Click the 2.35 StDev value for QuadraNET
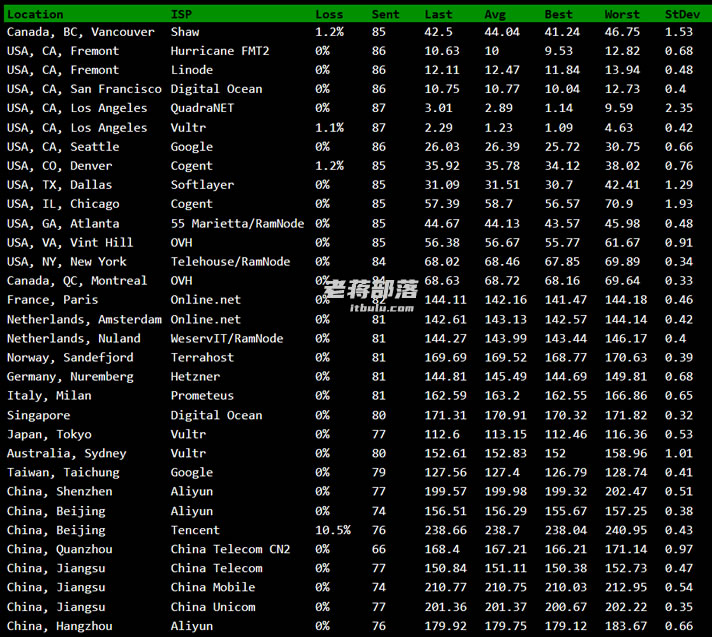Viewport: 712px width, 637px height. pyautogui.click(x=679, y=108)
